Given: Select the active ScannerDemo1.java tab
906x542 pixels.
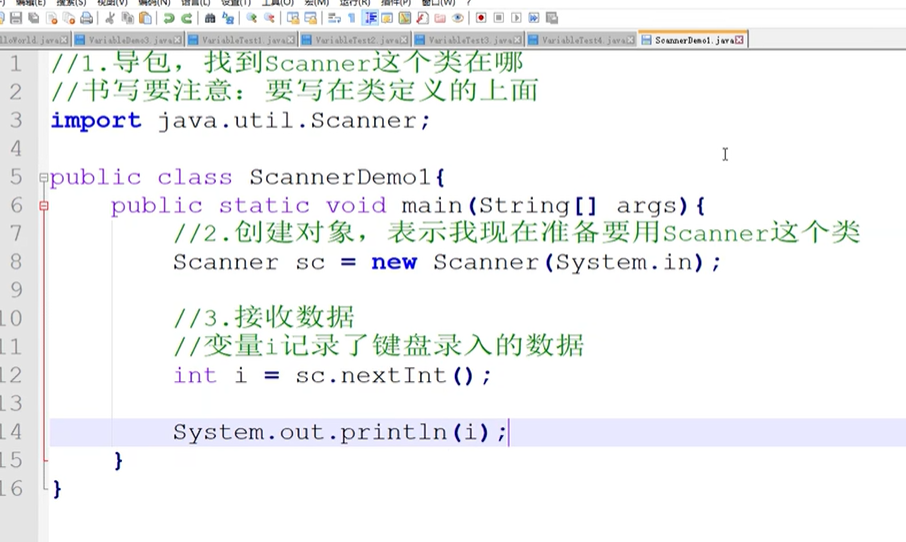Looking at the screenshot, I should 693,40.
